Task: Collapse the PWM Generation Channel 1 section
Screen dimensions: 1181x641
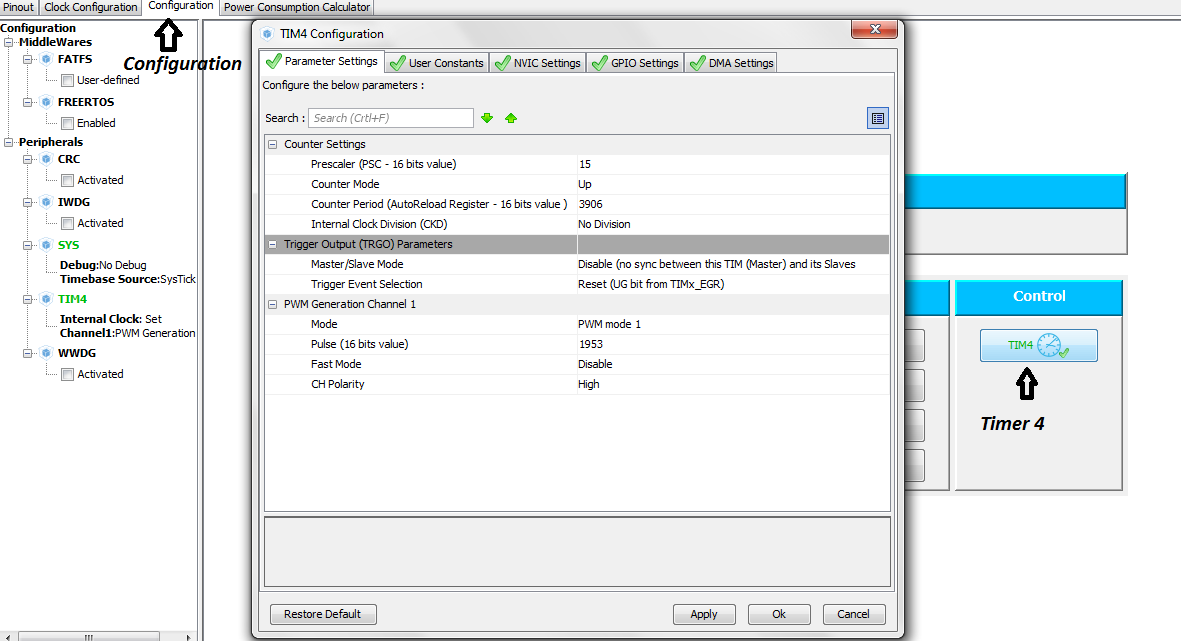Action: coord(273,304)
